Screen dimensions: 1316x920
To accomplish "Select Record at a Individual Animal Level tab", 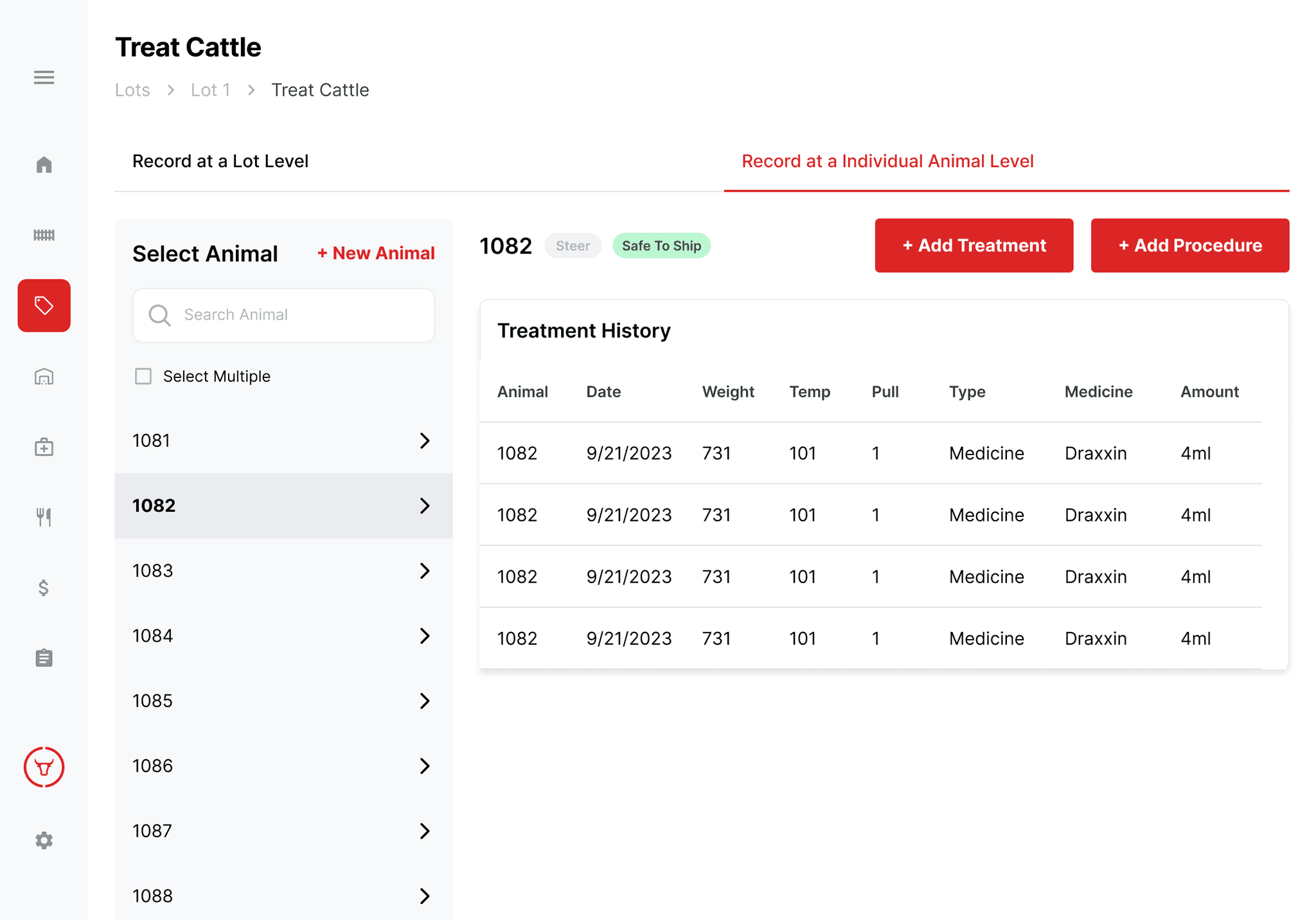I will point(887,161).
